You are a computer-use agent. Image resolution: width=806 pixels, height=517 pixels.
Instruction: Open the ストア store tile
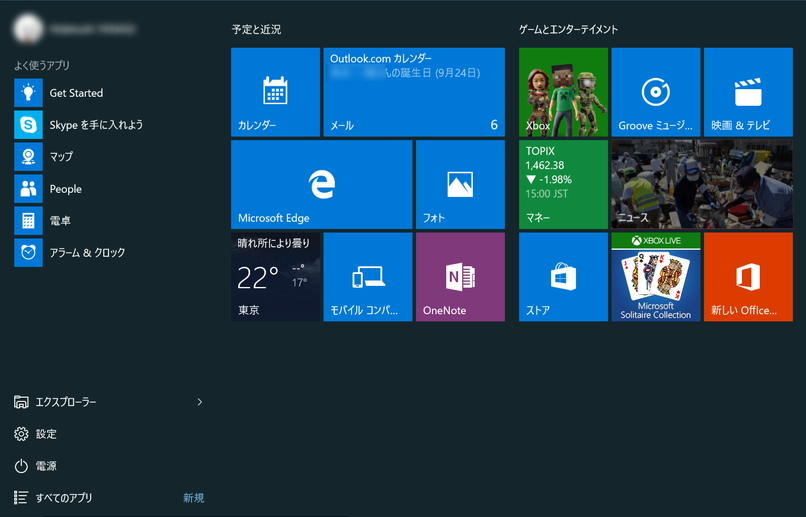pos(563,277)
